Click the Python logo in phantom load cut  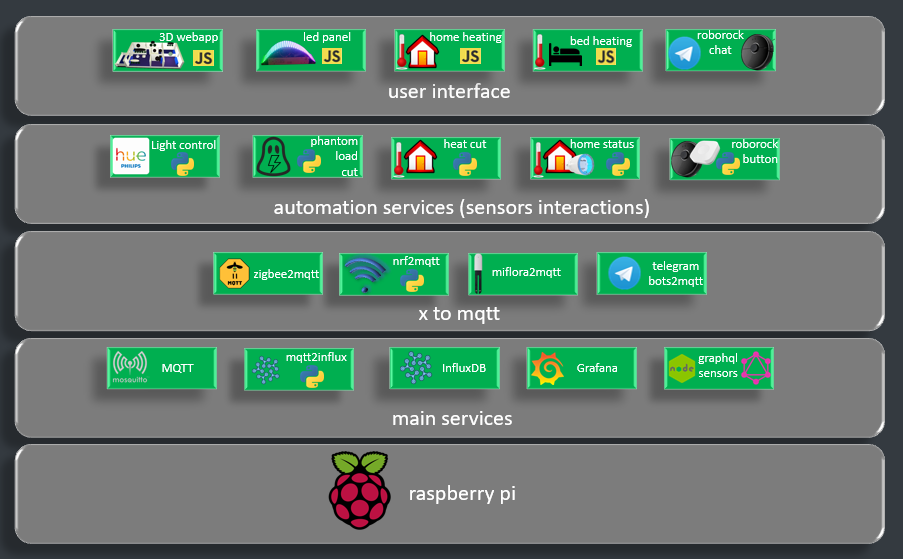(309, 162)
